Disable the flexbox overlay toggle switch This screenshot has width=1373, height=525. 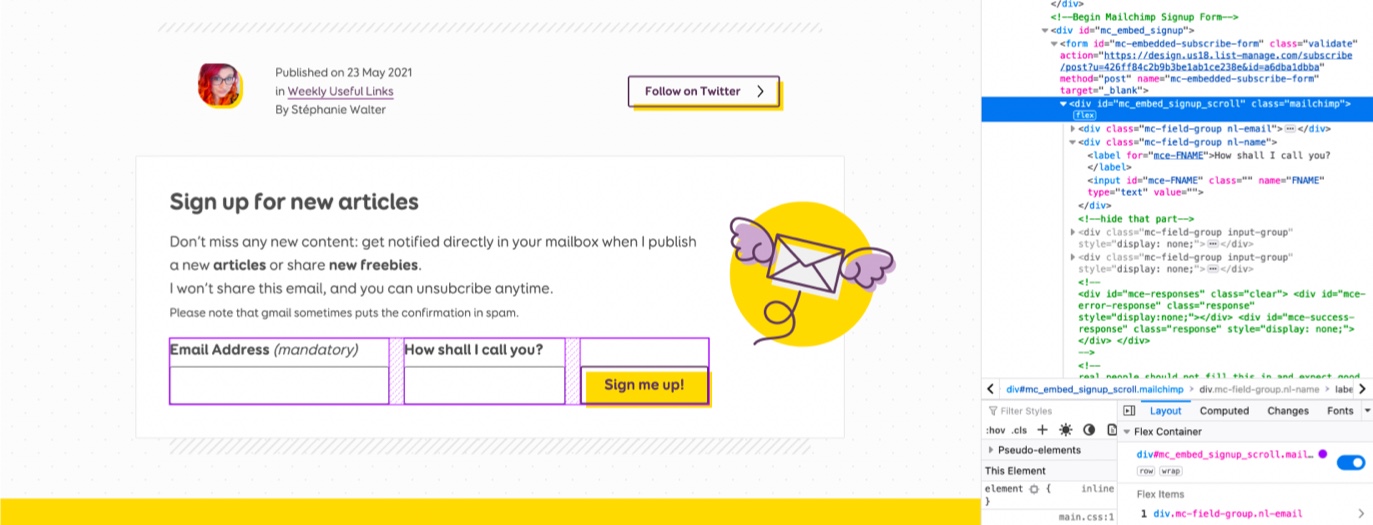coord(1350,462)
